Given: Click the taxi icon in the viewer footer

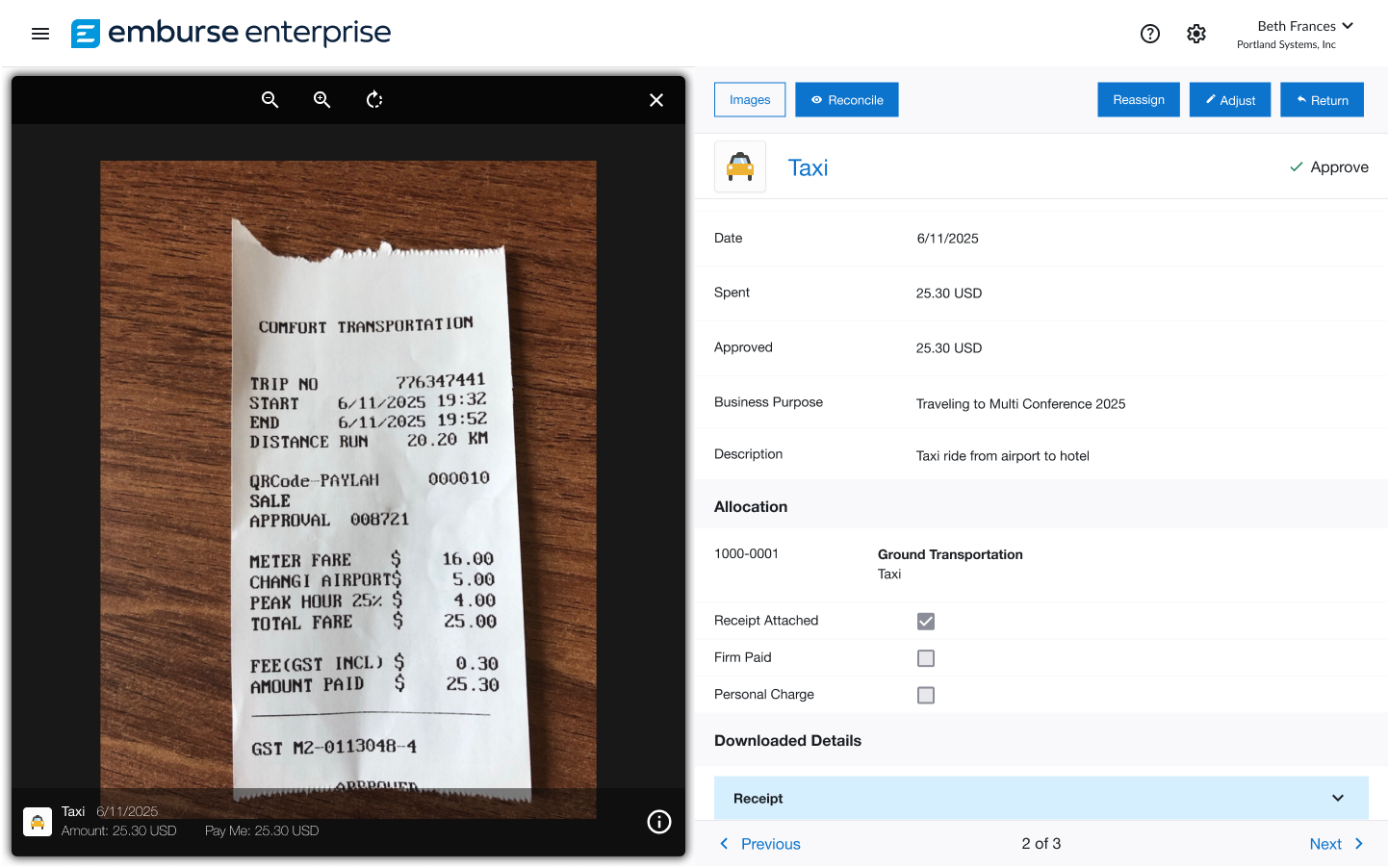Looking at the screenshot, I should 38,822.
